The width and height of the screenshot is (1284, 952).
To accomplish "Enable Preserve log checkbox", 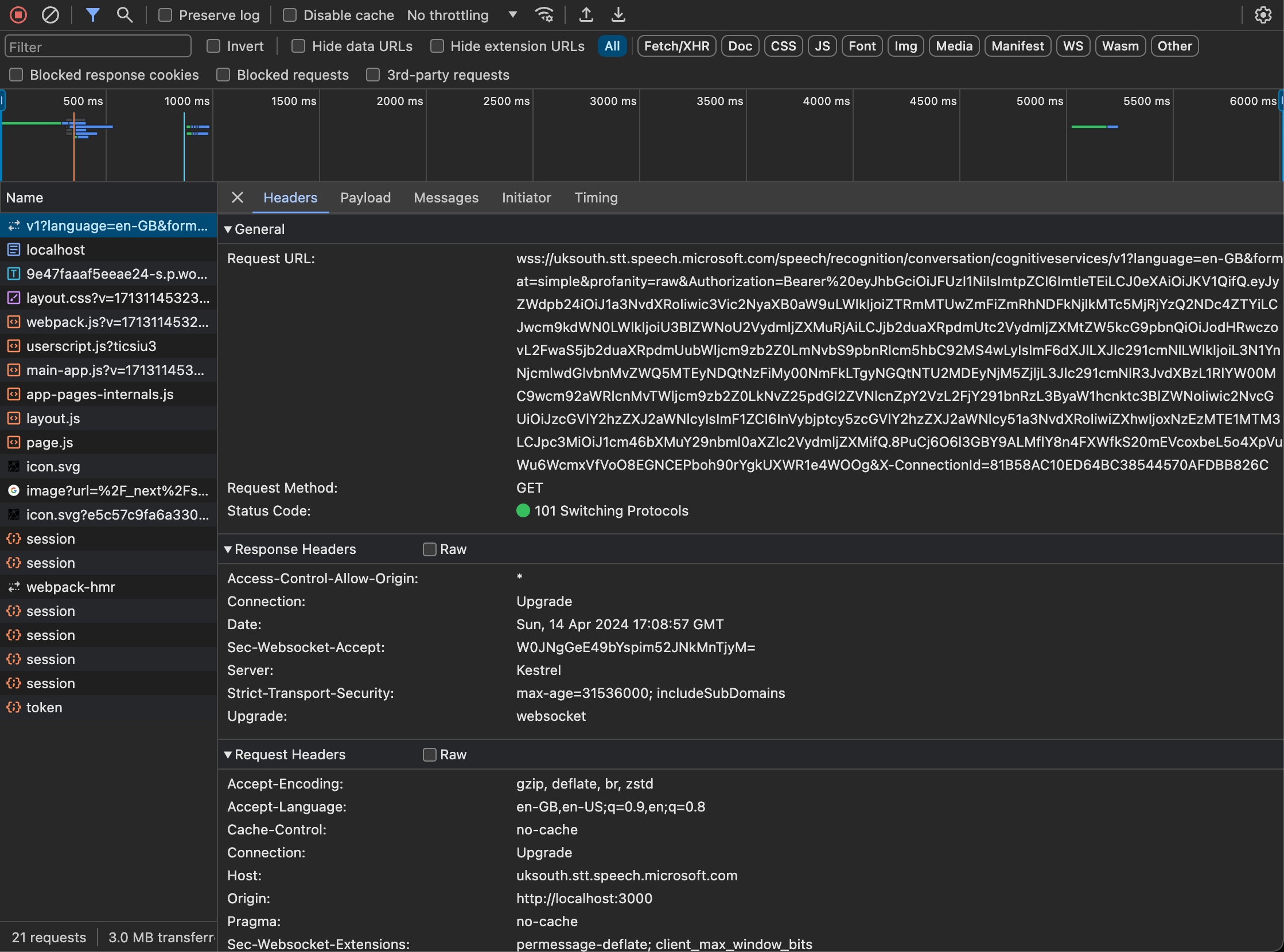I will pyautogui.click(x=165, y=15).
